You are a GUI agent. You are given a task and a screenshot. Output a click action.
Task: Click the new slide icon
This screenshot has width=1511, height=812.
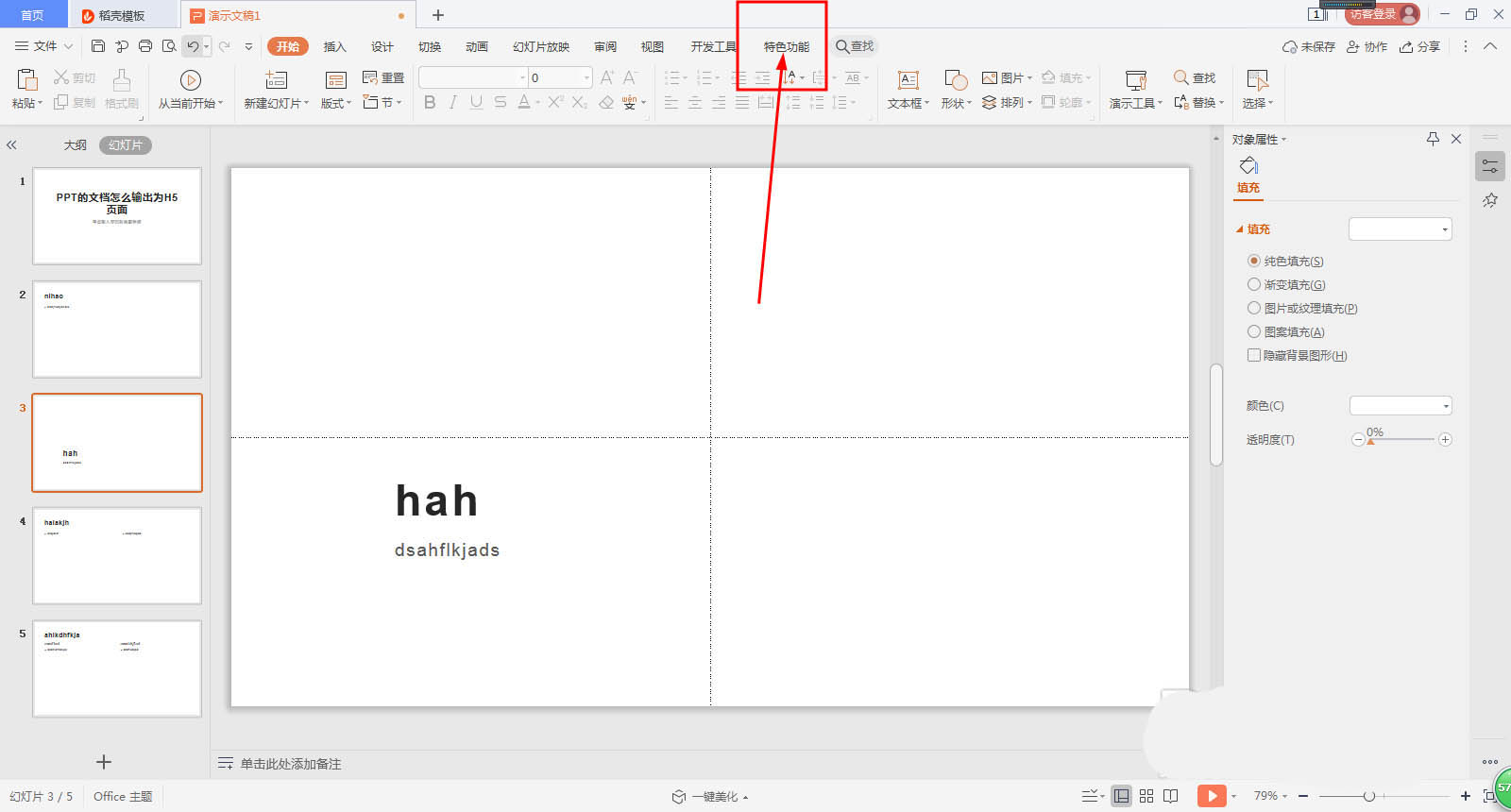click(276, 80)
